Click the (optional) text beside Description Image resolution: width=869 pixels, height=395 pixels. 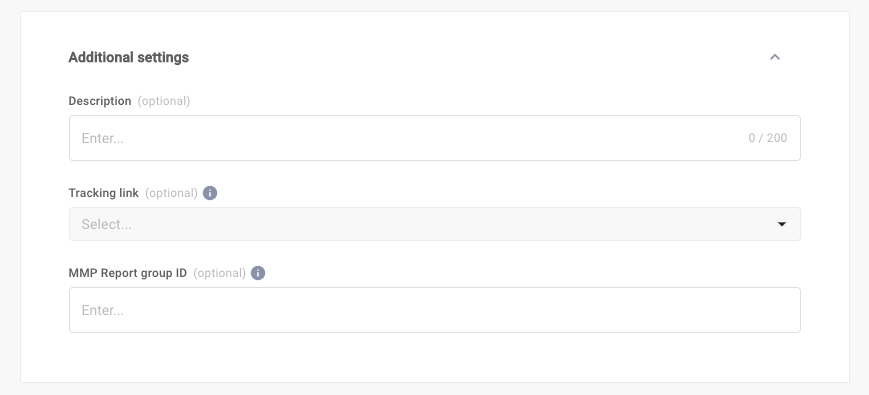point(164,101)
